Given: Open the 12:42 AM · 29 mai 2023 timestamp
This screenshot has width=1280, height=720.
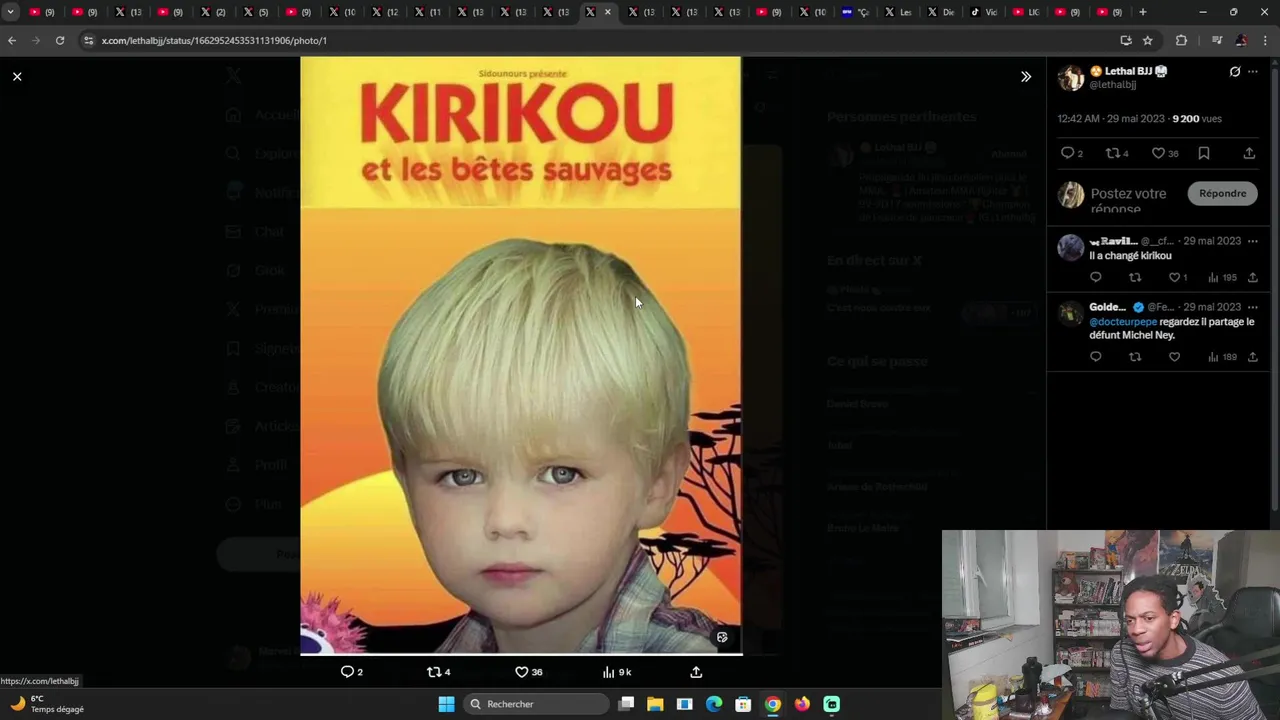Looking at the screenshot, I should 1110,118.
